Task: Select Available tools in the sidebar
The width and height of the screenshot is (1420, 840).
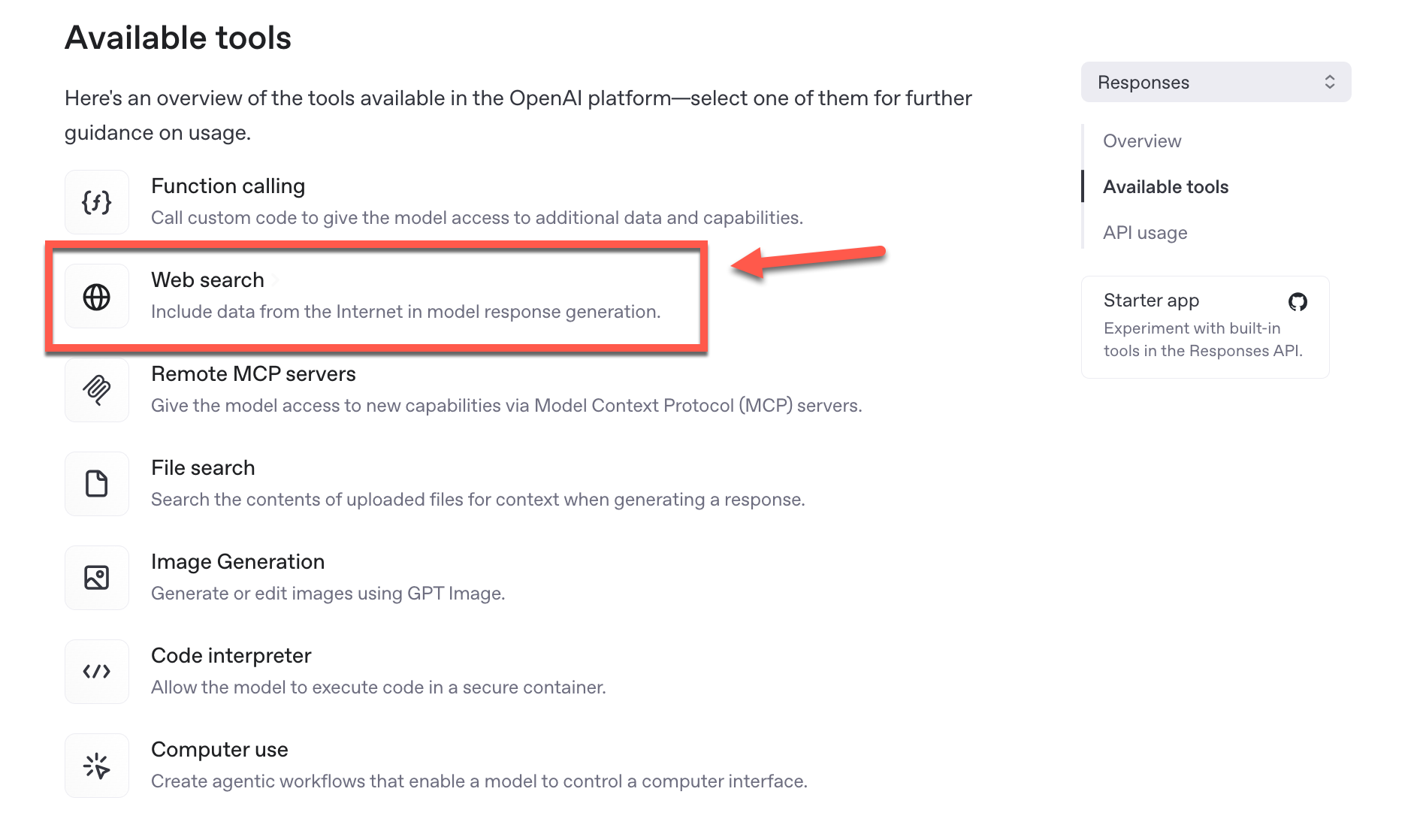Action: pyautogui.click(x=1165, y=187)
